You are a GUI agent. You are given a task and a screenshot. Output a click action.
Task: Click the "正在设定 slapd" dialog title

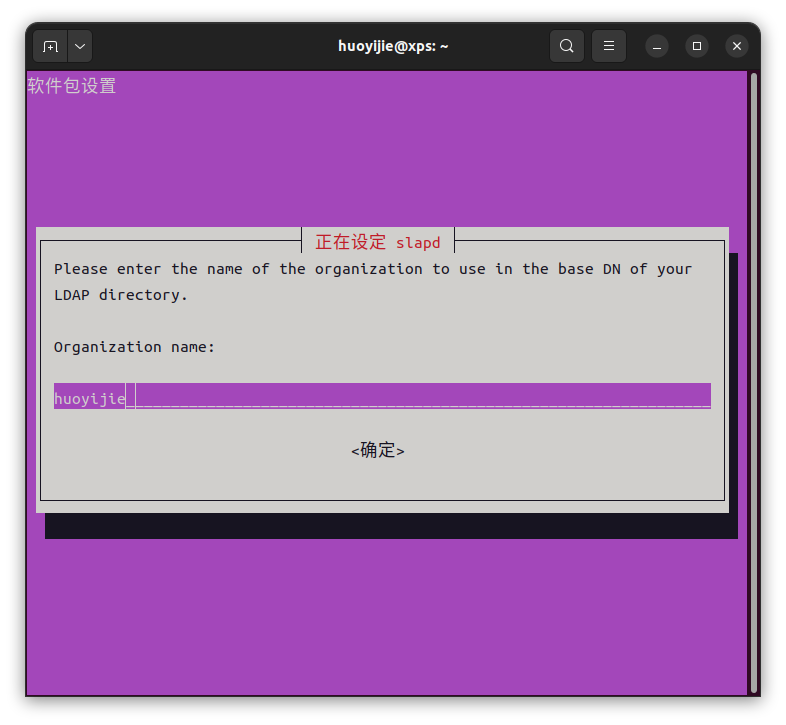[x=377, y=242]
